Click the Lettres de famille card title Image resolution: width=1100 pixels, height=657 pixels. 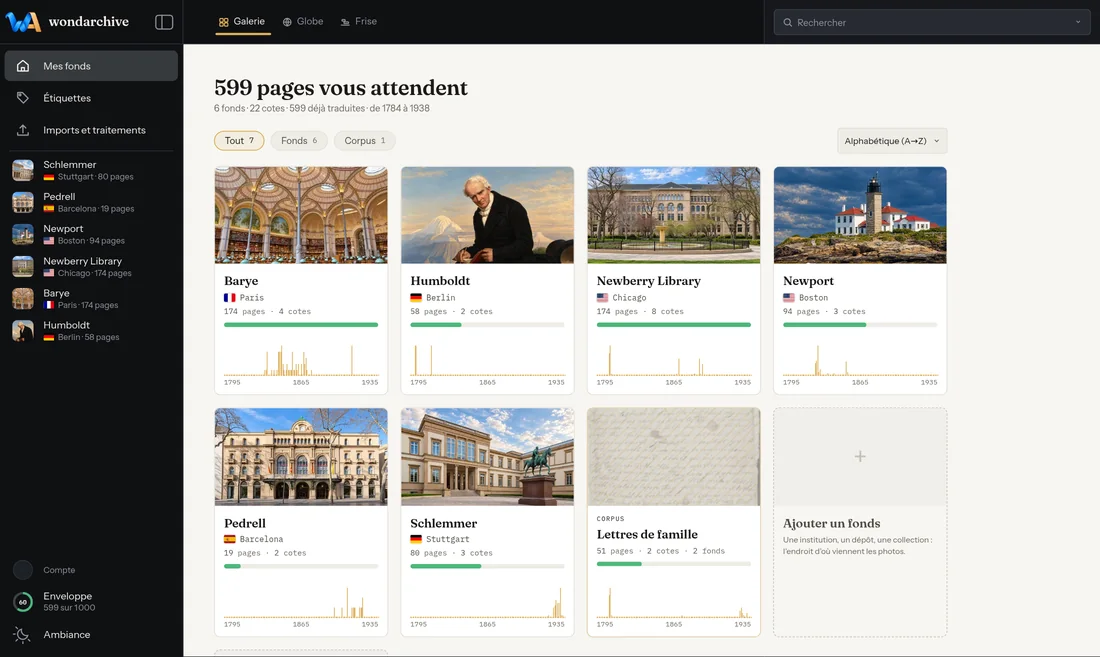(647, 534)
